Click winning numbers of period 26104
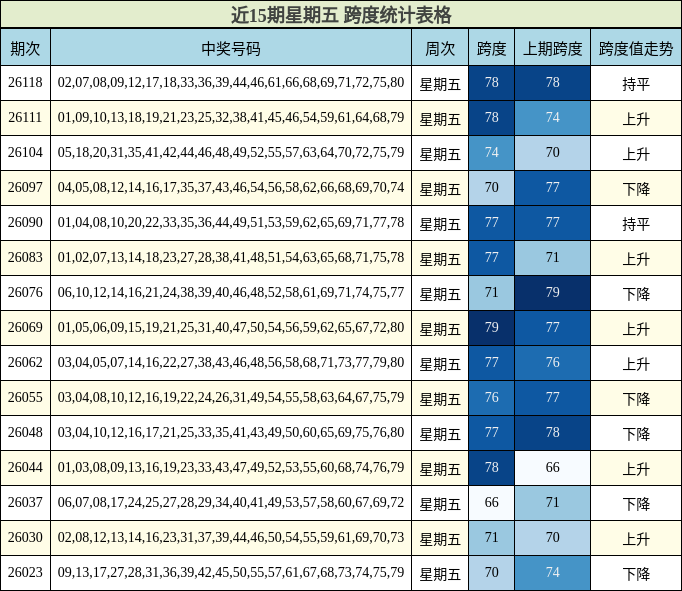Screen dimensions: 682x591 point(231,152)
